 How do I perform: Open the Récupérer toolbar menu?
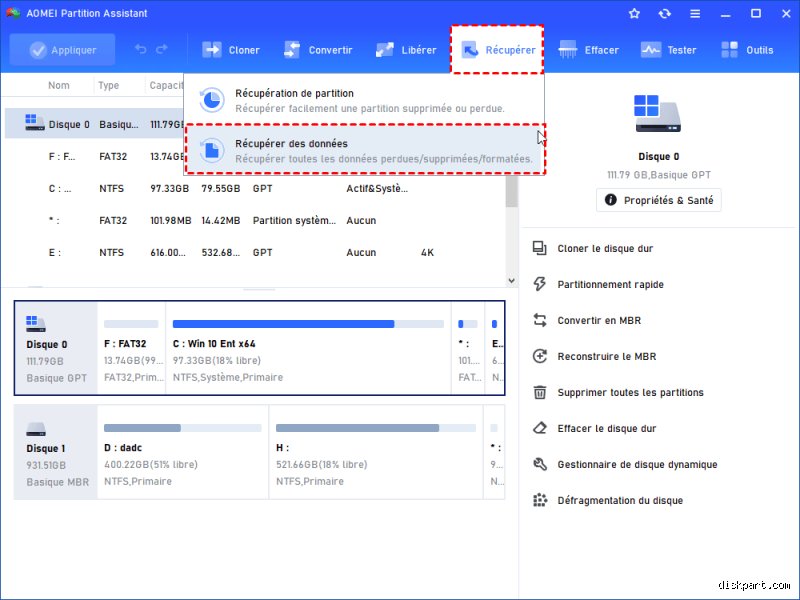point(497,50)
